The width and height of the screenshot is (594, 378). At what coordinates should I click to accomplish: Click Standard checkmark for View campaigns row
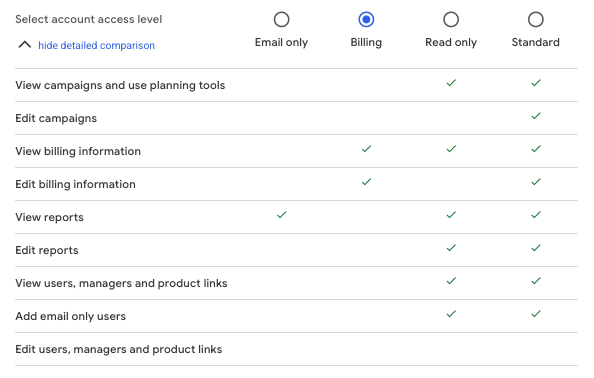click(x=536, y=83)
